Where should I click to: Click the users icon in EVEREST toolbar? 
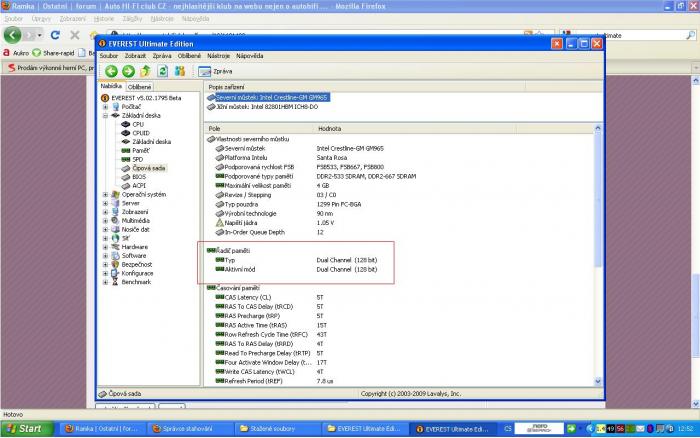coord(180,71)
